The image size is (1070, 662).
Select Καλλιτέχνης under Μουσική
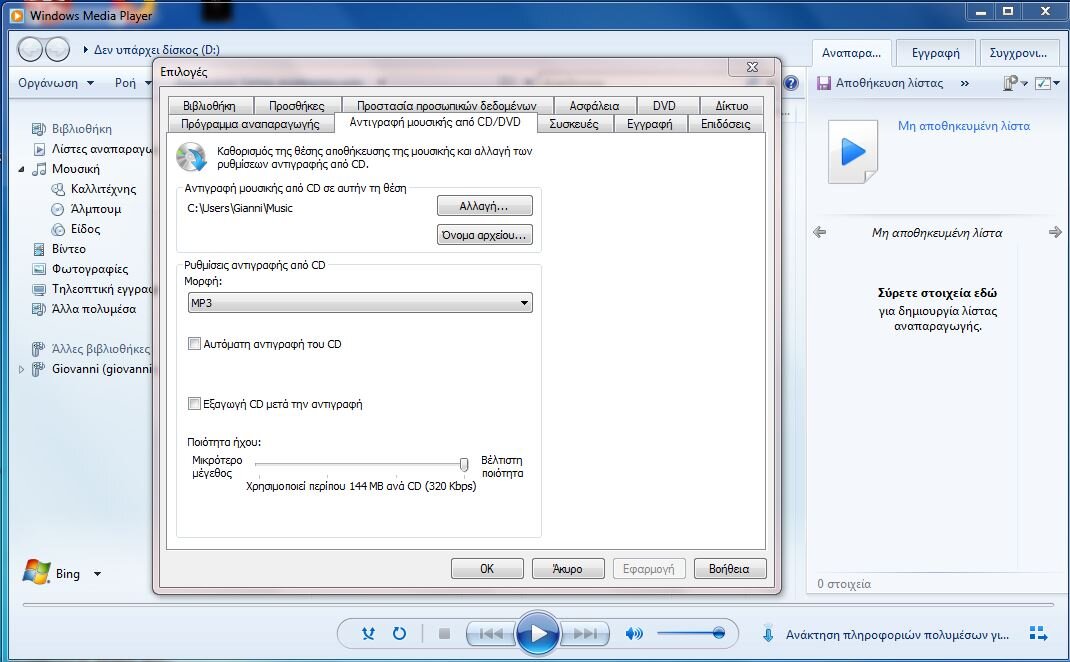click(103, 189)
